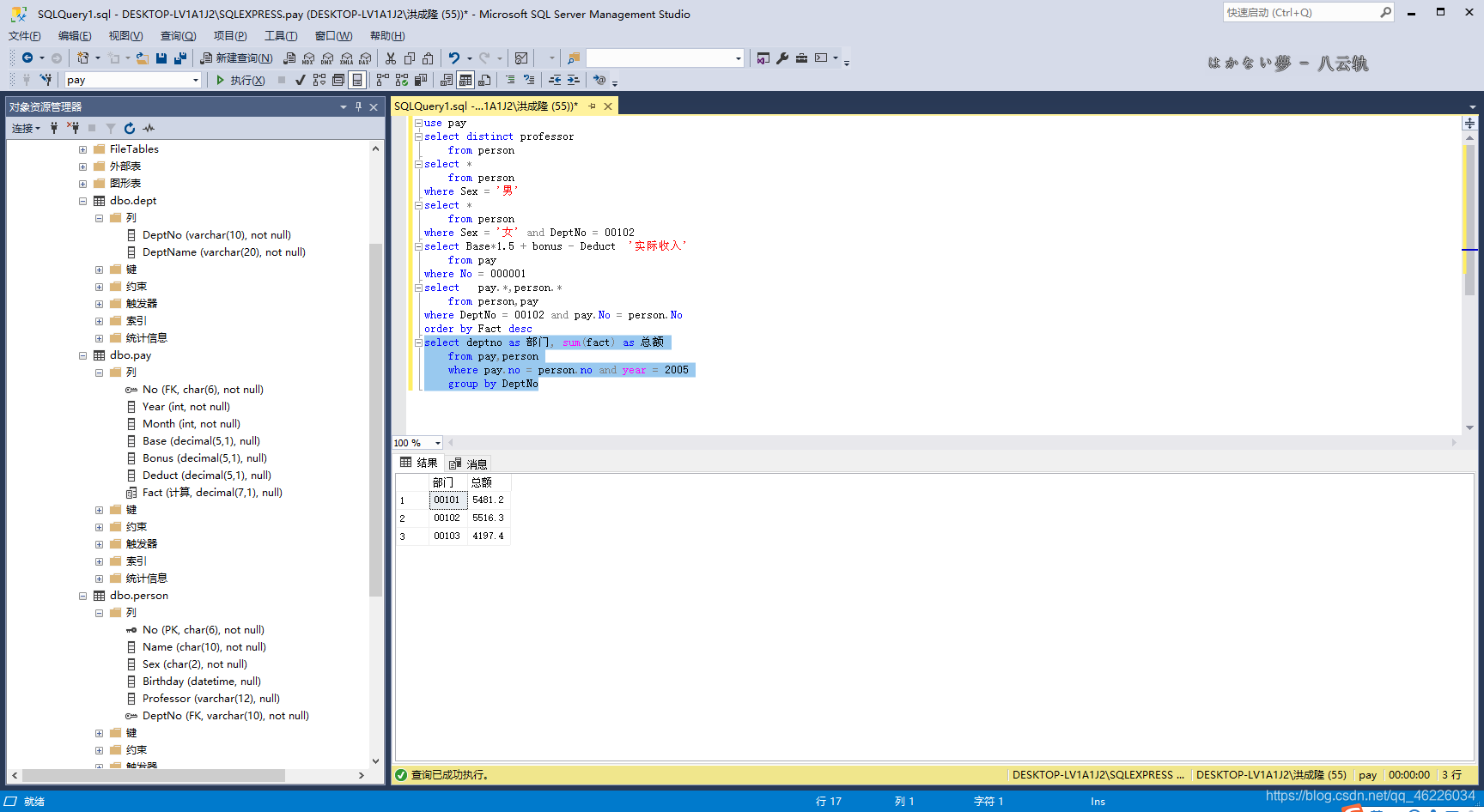The height and width of the screenshot is (812, 1484).
Task: Switch to the 结果 tab
Action: click(419, 463)
